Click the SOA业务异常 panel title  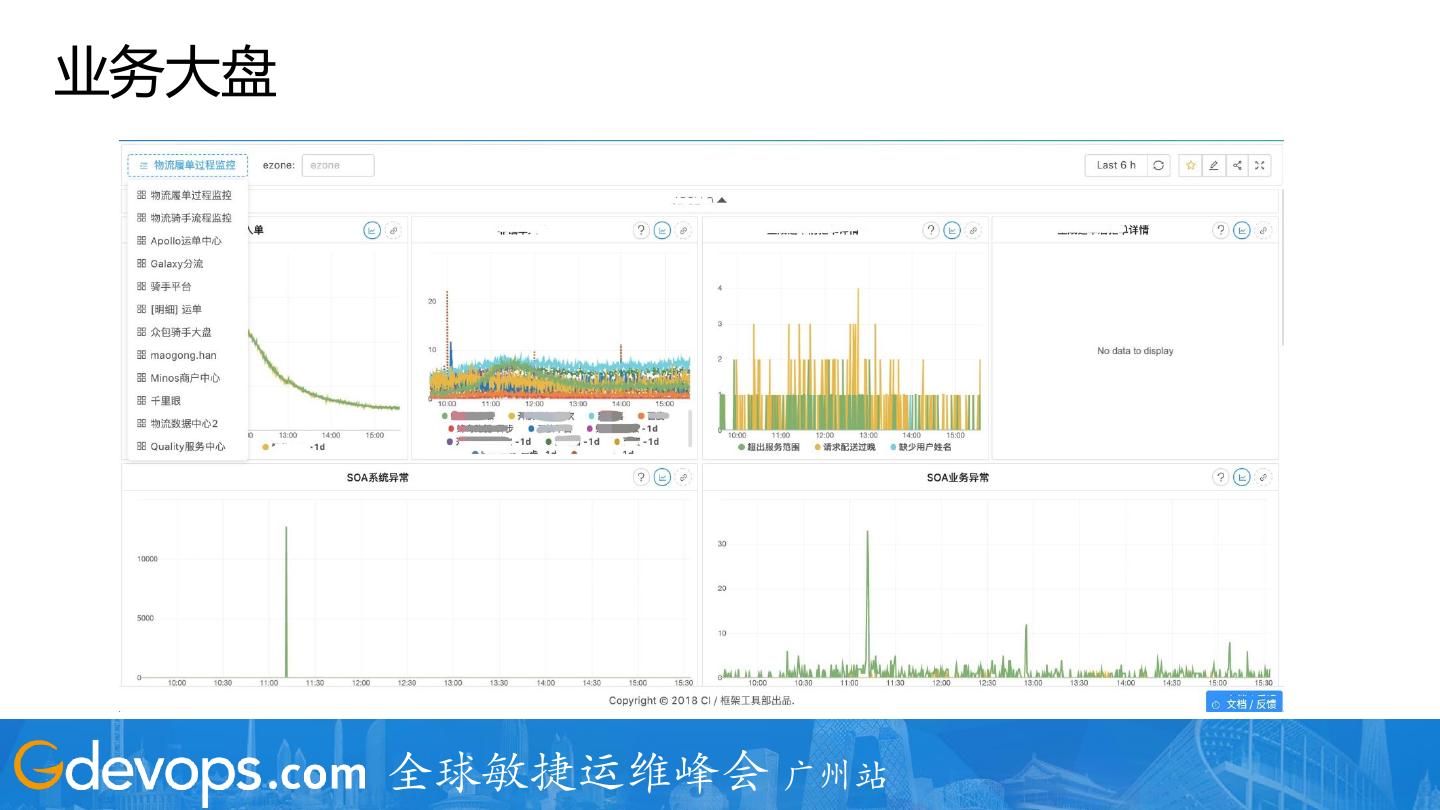pyautogui.click(x=958, y=478)
